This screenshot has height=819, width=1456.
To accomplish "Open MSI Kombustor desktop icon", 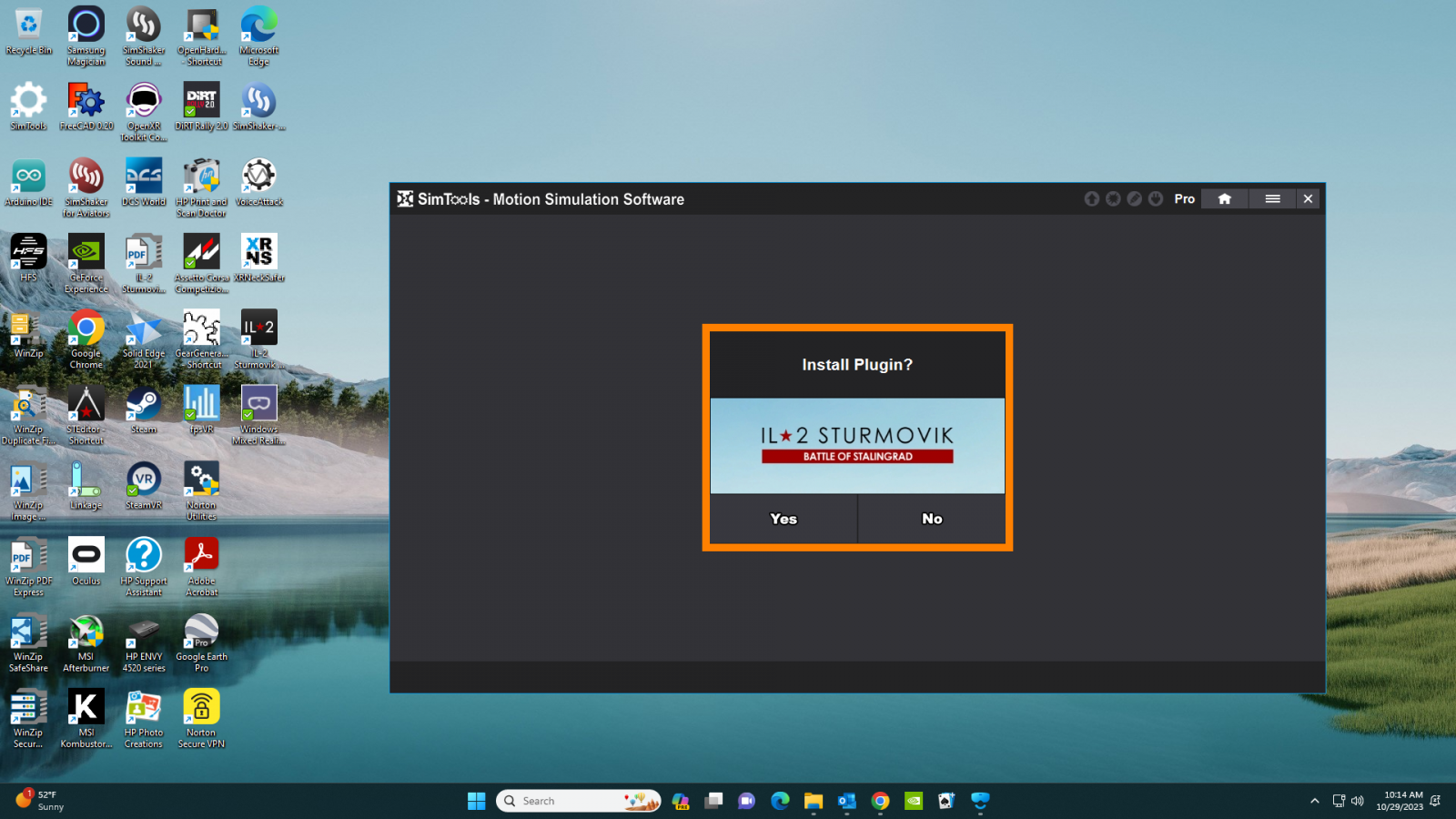I will (86, 719).
